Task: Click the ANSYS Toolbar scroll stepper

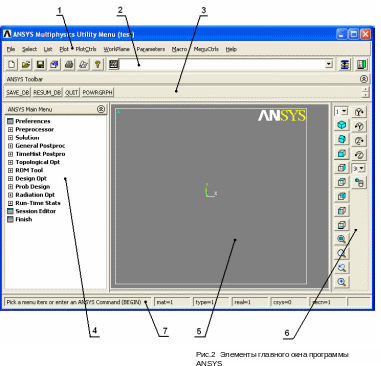Action: click(366, 92)
